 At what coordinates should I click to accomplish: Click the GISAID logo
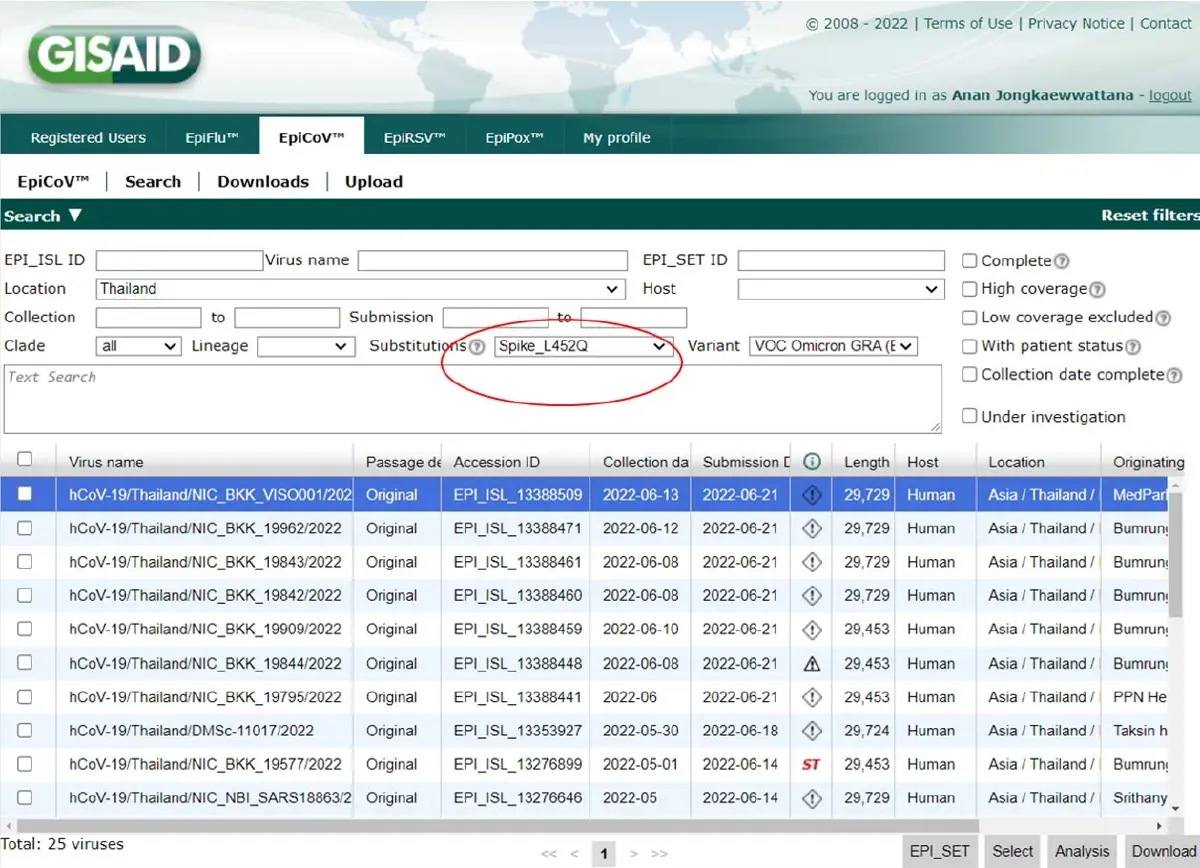point(113,55)
